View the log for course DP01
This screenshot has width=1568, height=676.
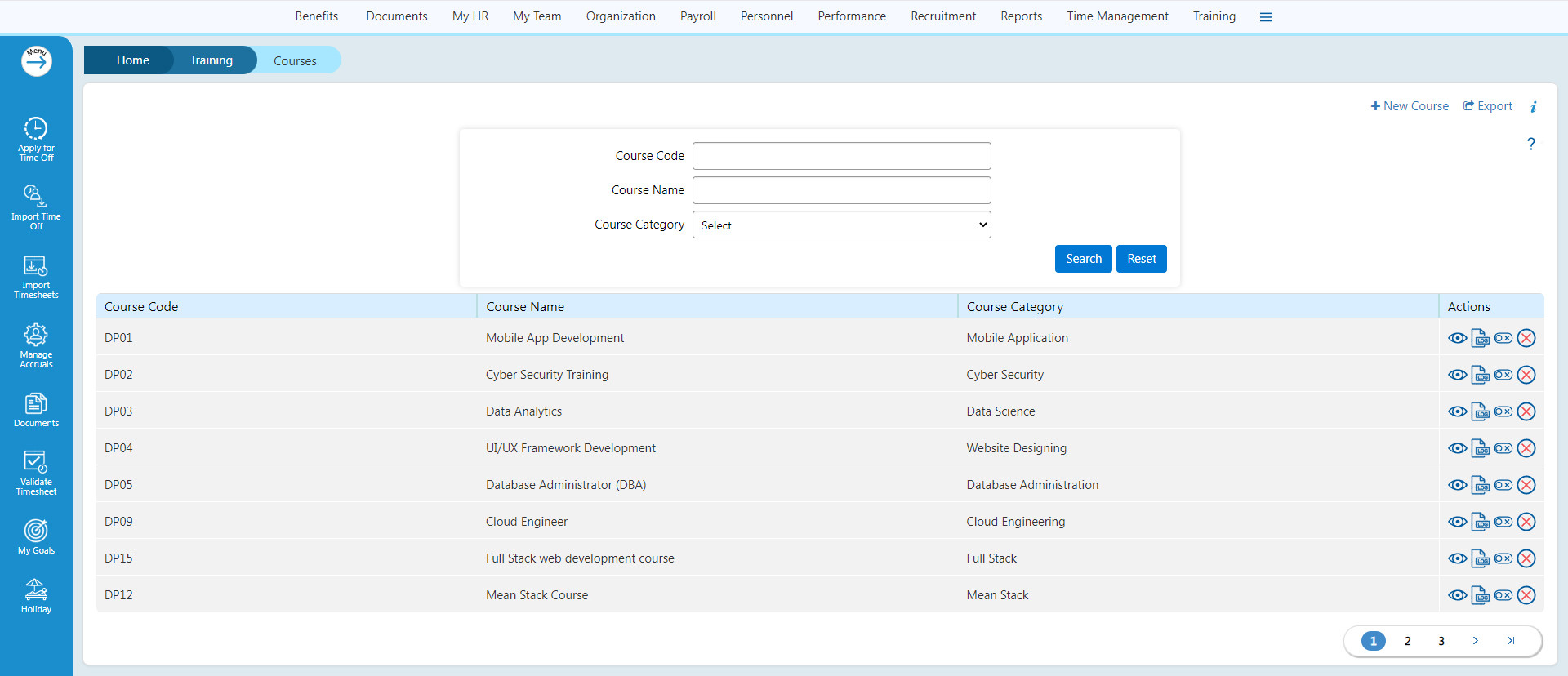(x=1480, y=338)
